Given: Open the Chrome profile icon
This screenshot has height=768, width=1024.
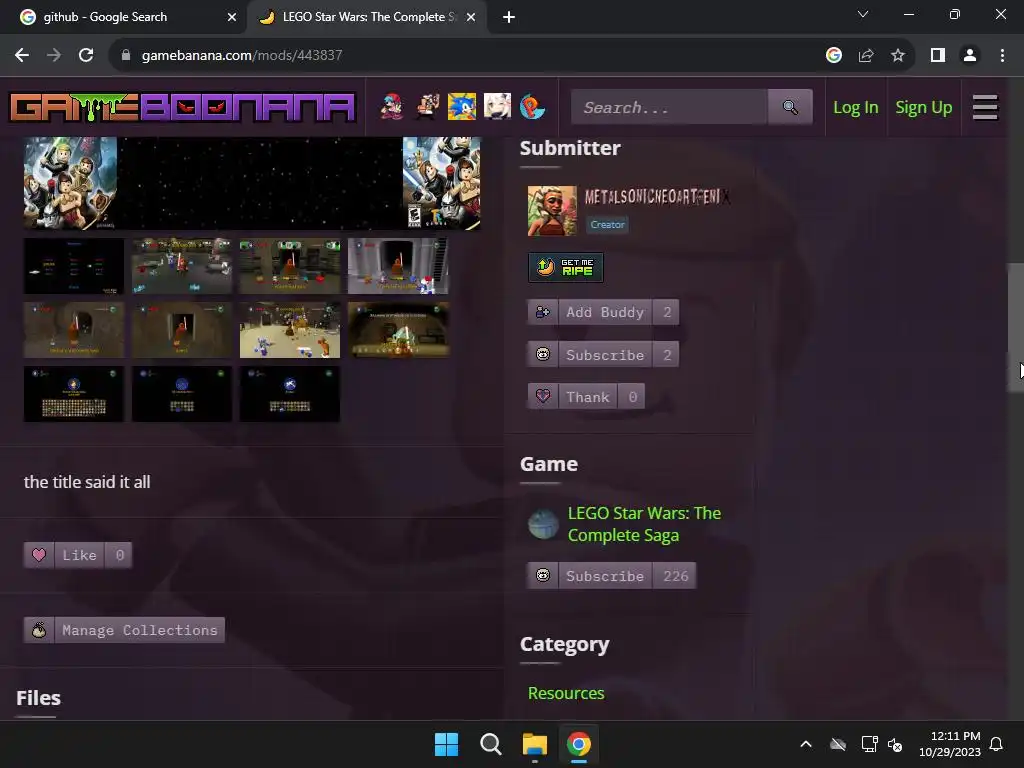Looking at the screenshot, I should [970, 55].
